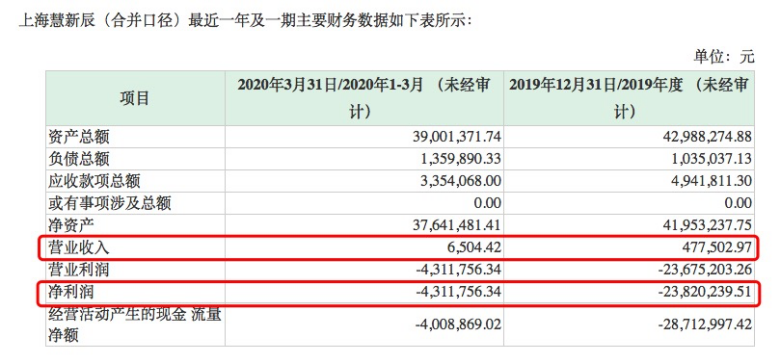Screen dimensions: 780x364
Task: Select the 净利润 row label
Action: click(x=71, y=292)
